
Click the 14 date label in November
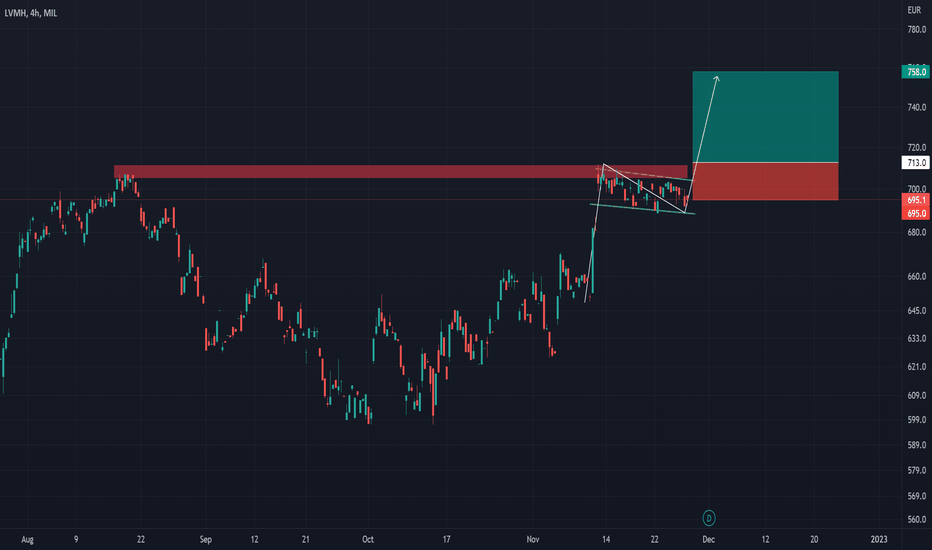pos(606,540)
